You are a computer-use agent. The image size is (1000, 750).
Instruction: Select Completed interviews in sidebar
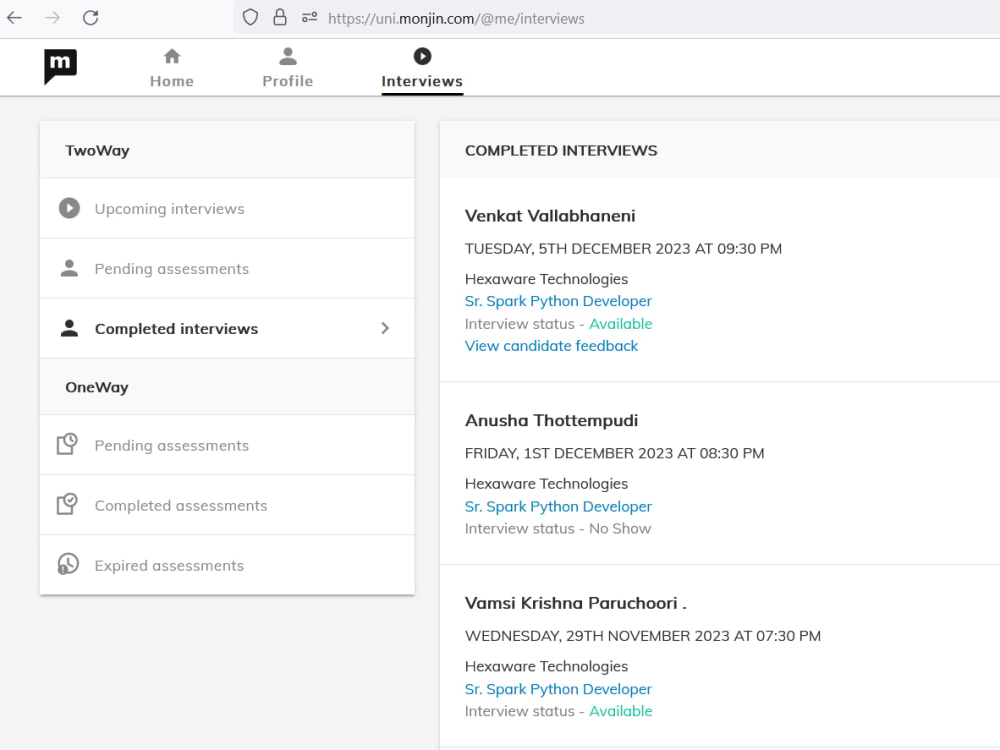point(227,328)
